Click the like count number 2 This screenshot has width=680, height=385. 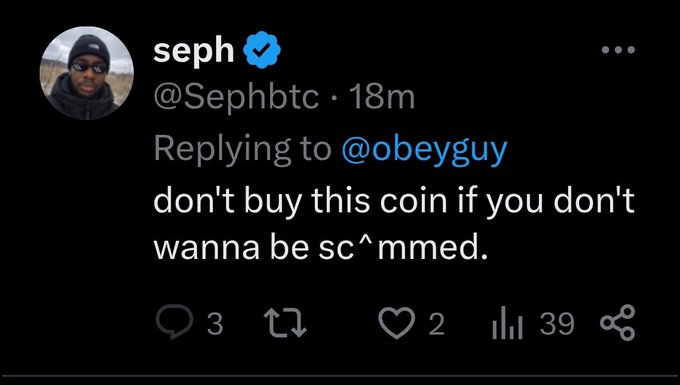437,324
